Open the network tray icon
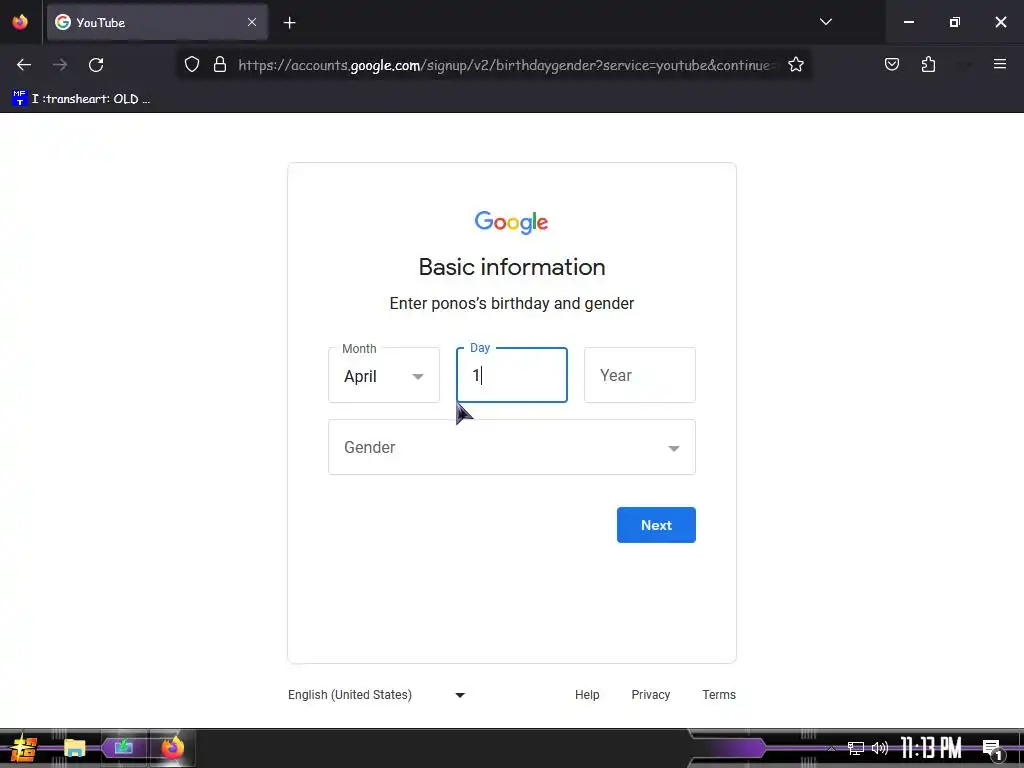Image resolution: width=1024 pixels, height=768 pixels. pyautogui.click(x=856, y=748)
